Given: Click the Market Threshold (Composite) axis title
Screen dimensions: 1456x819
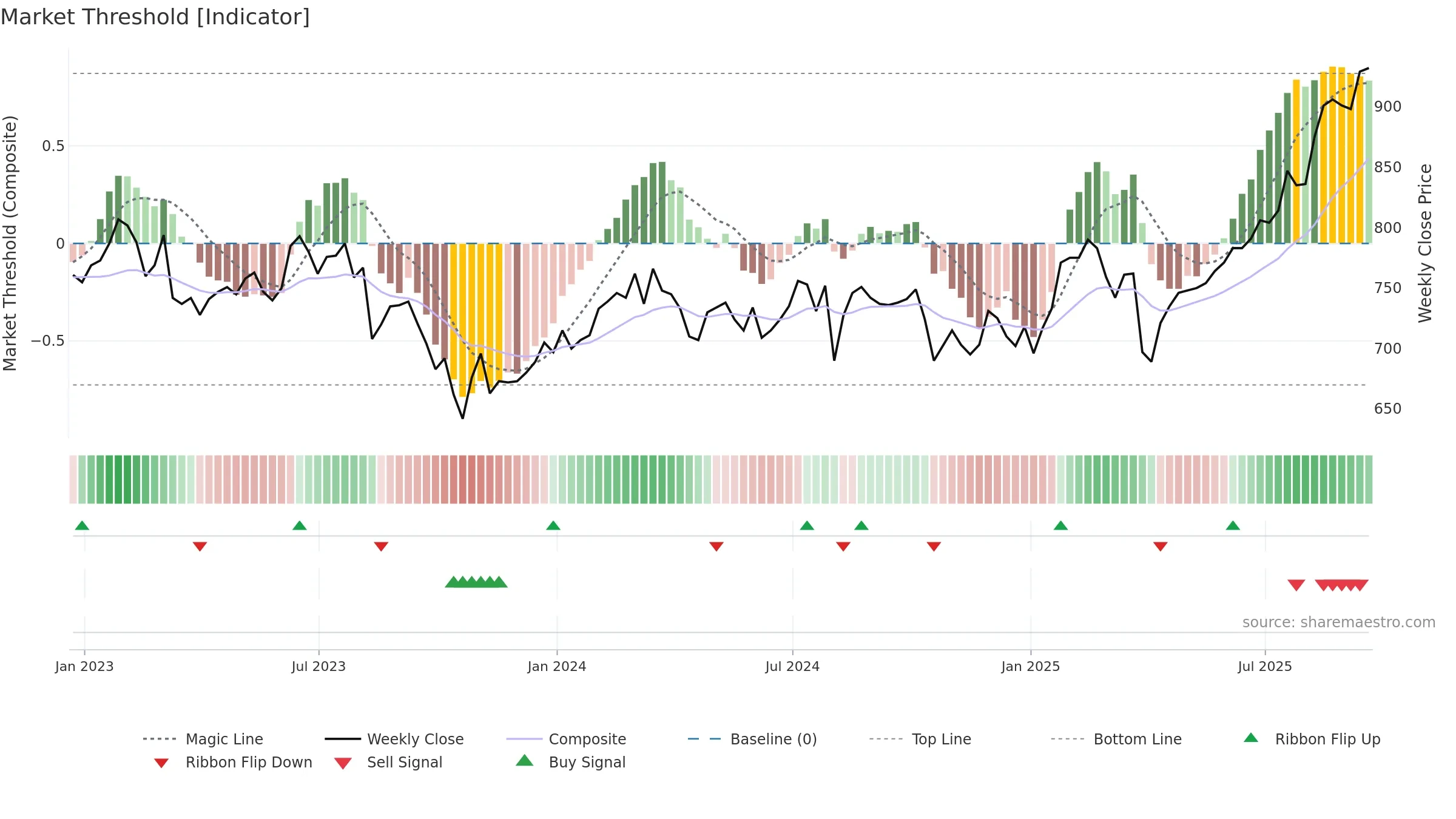Looking at the screenshot, I should [10, 243].
